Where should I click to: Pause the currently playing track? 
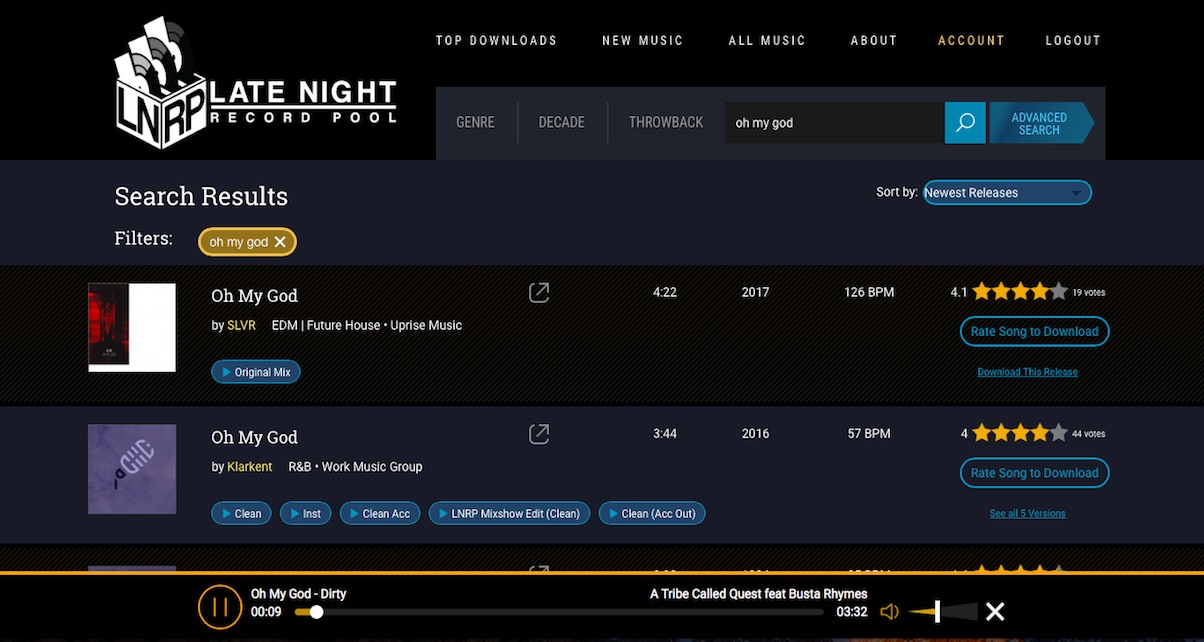220,606
